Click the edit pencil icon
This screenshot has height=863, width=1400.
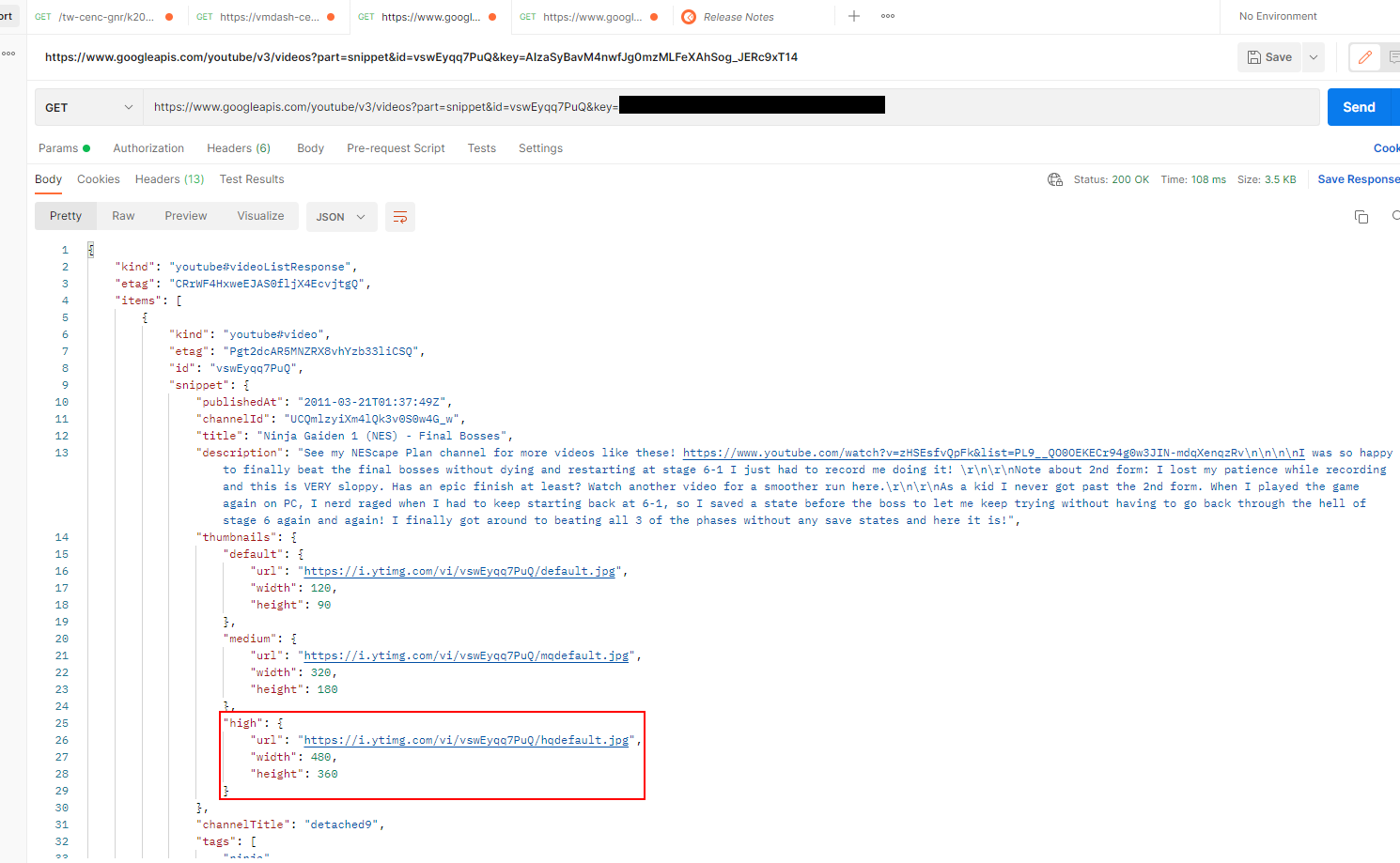click(1365, 57)
